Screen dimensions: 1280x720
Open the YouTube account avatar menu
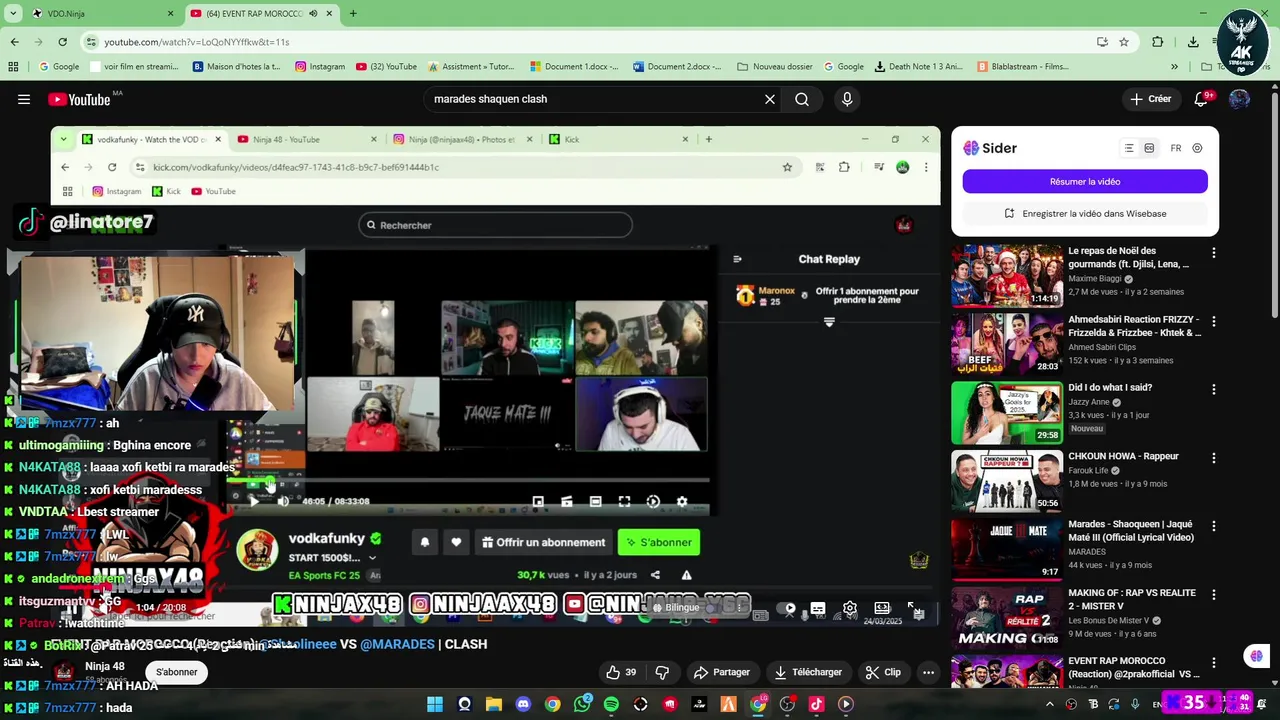pos(1239,99)
